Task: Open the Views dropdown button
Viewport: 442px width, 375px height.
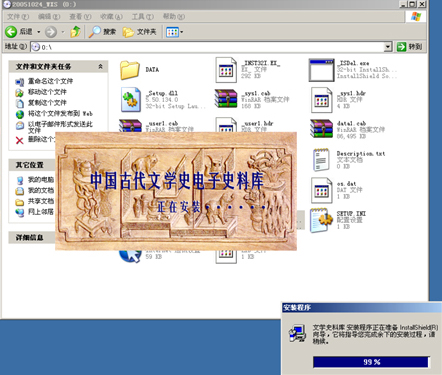Action: tap(175, 32)
